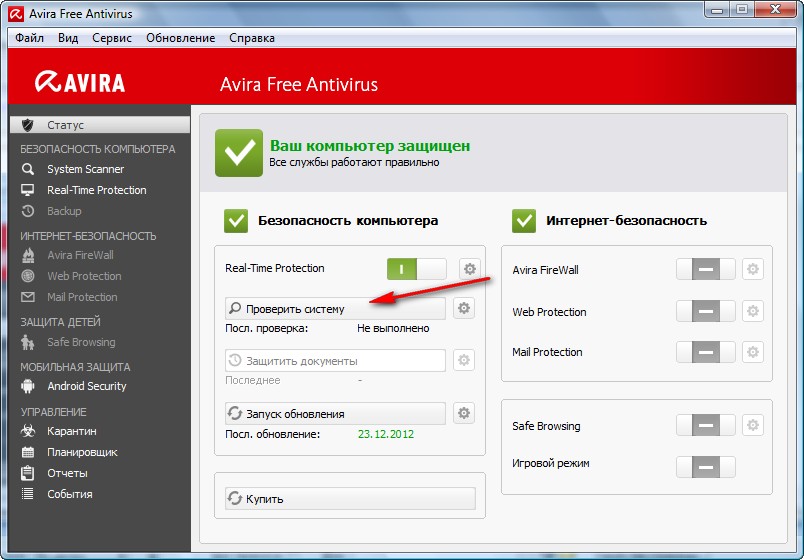Open the Статус sidebar item
The image size is (804, 560).
[100, 125]
